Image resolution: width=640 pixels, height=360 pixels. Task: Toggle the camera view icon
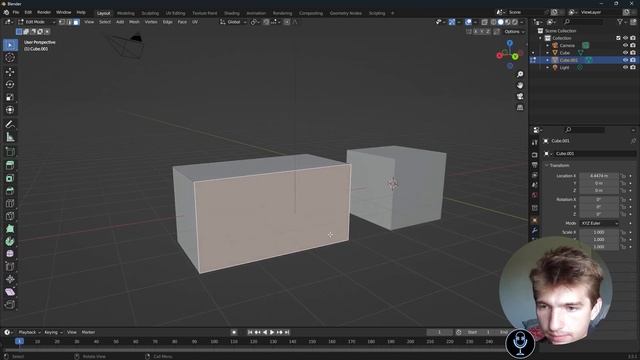click(x=520, y=96)
